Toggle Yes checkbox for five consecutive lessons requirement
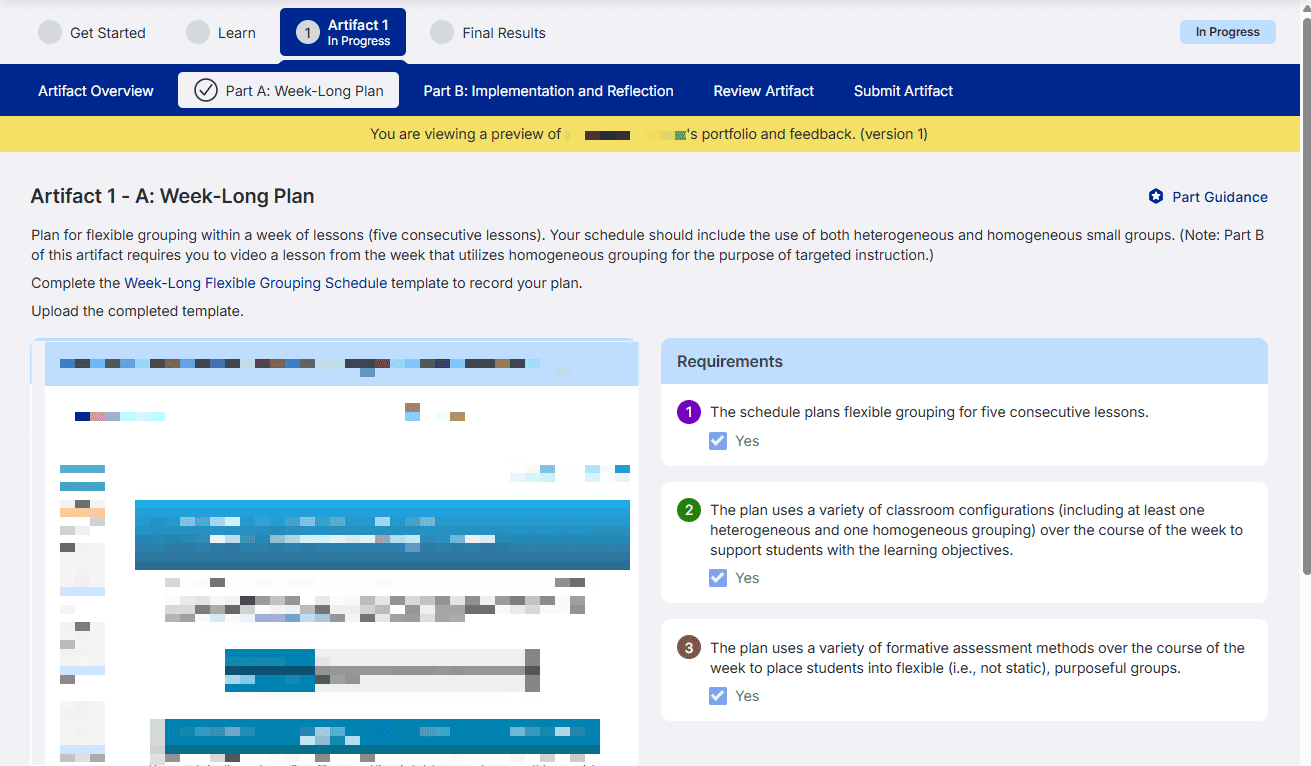 pos(718,441)
